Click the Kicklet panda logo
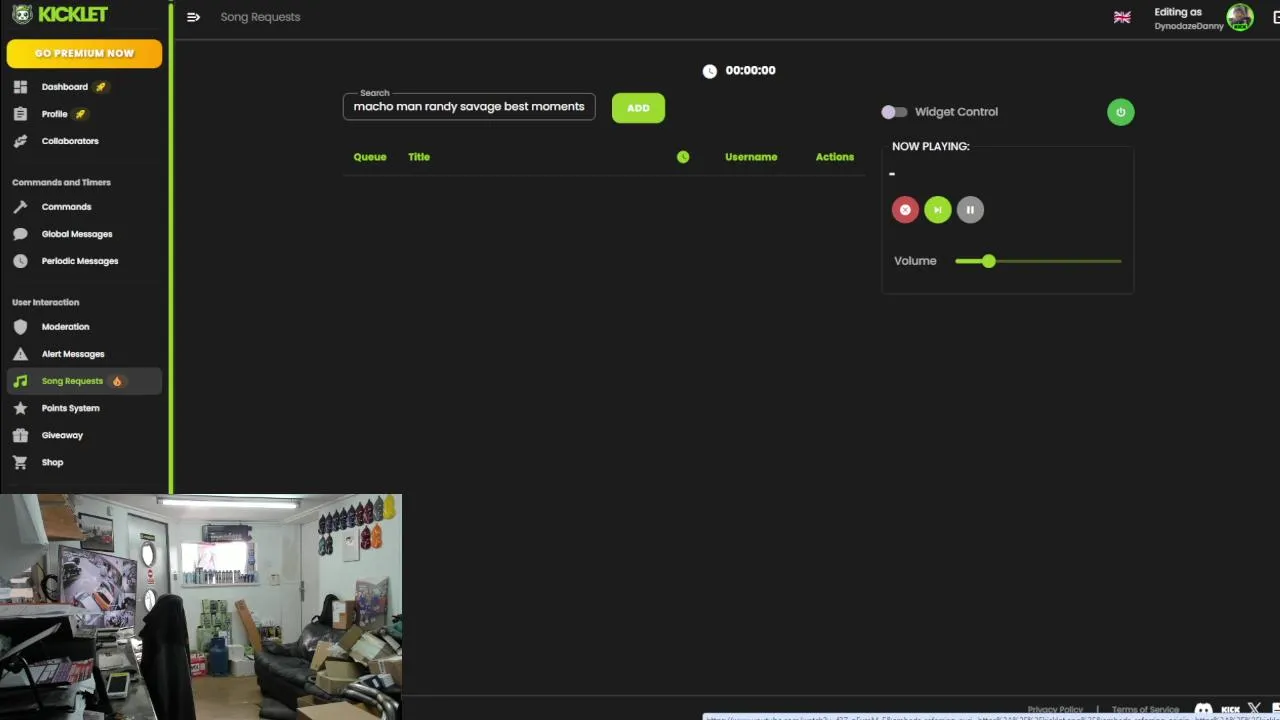 click(x=22, y=15)
